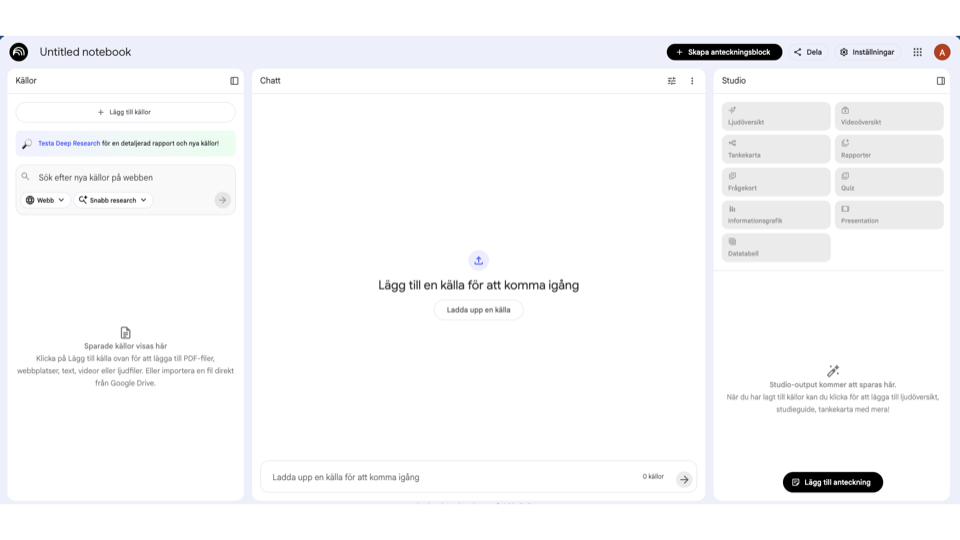Image resolution: width=960 pixels, height=540 pixels.
Task: Submit web source search arrow
Action: pos(222,200)
